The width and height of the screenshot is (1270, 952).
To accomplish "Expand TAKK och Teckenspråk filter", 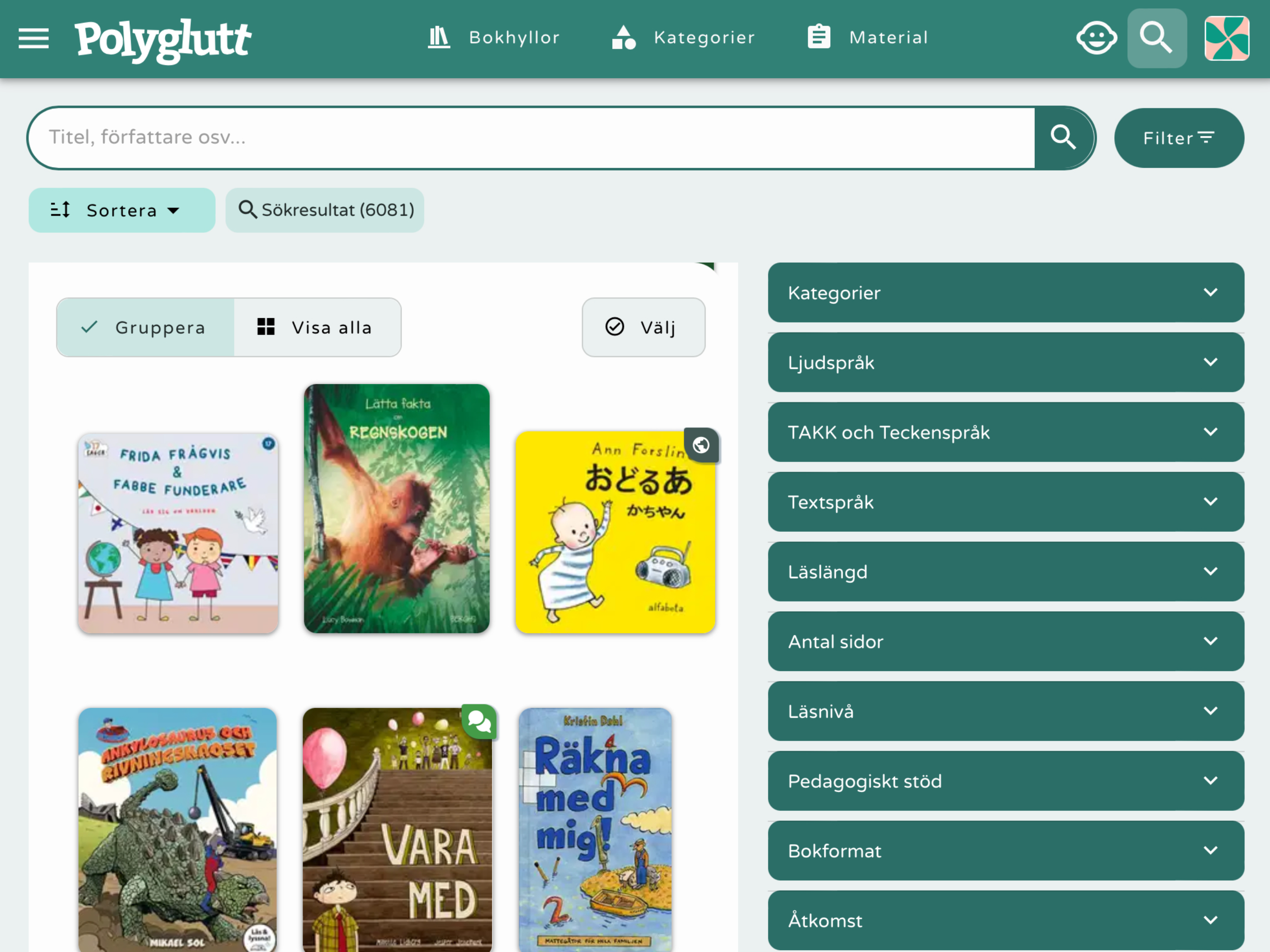I will (x=1006, y=432).
